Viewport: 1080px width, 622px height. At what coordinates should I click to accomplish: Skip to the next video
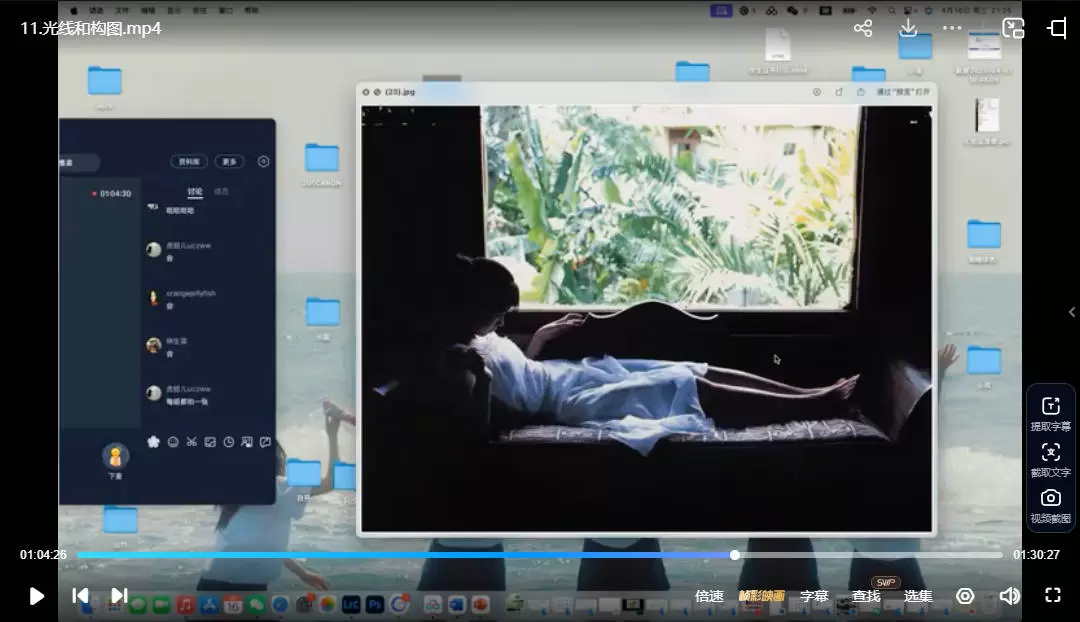119,596
